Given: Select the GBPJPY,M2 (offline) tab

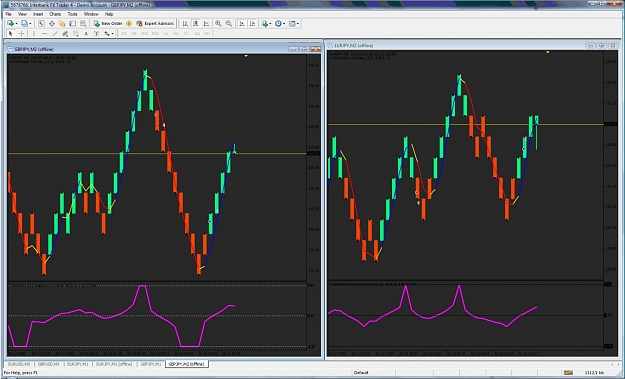Looking at the screenshot, I should pos(186,364).
